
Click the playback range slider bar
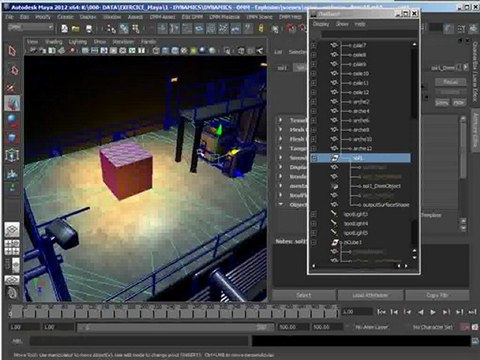[176, 328]
